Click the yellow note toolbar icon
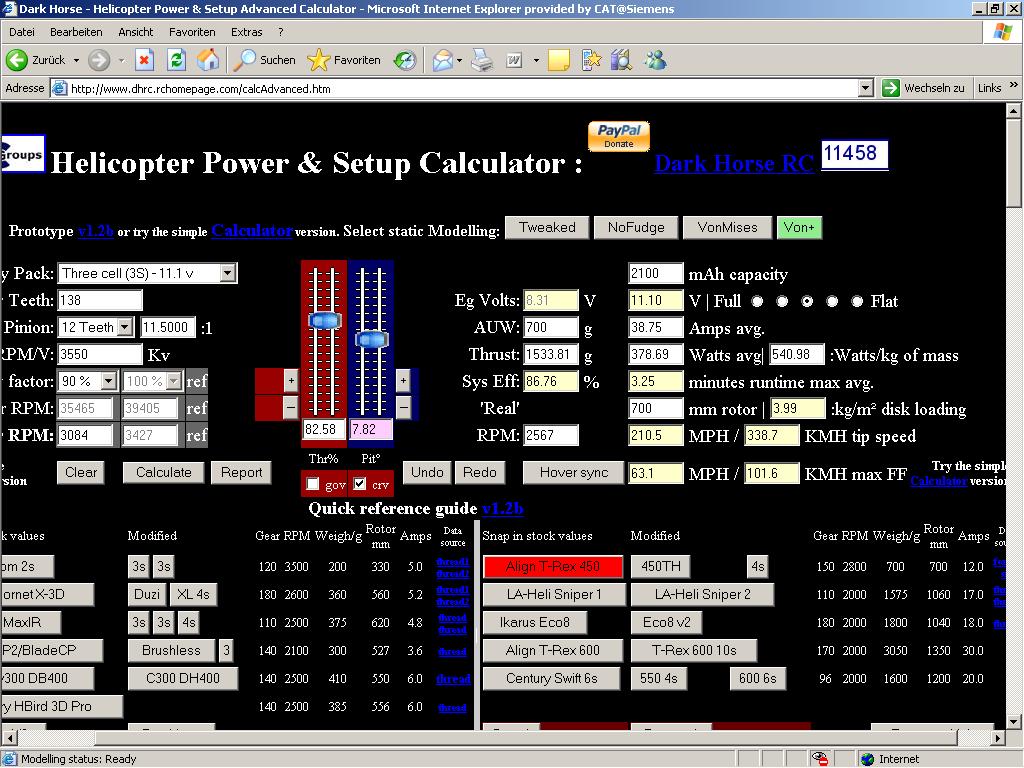Viewport: 1024px width, 768px height. 559,60
